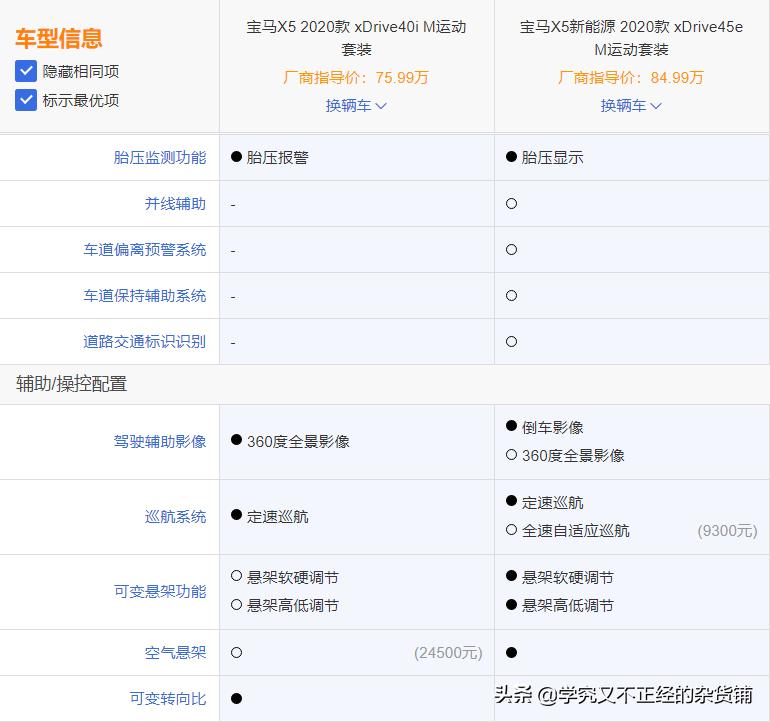Click the (24500元) air suspension price
Image resolution: width=770 pixels, height=722 pixels.
[x=448, y=653]
